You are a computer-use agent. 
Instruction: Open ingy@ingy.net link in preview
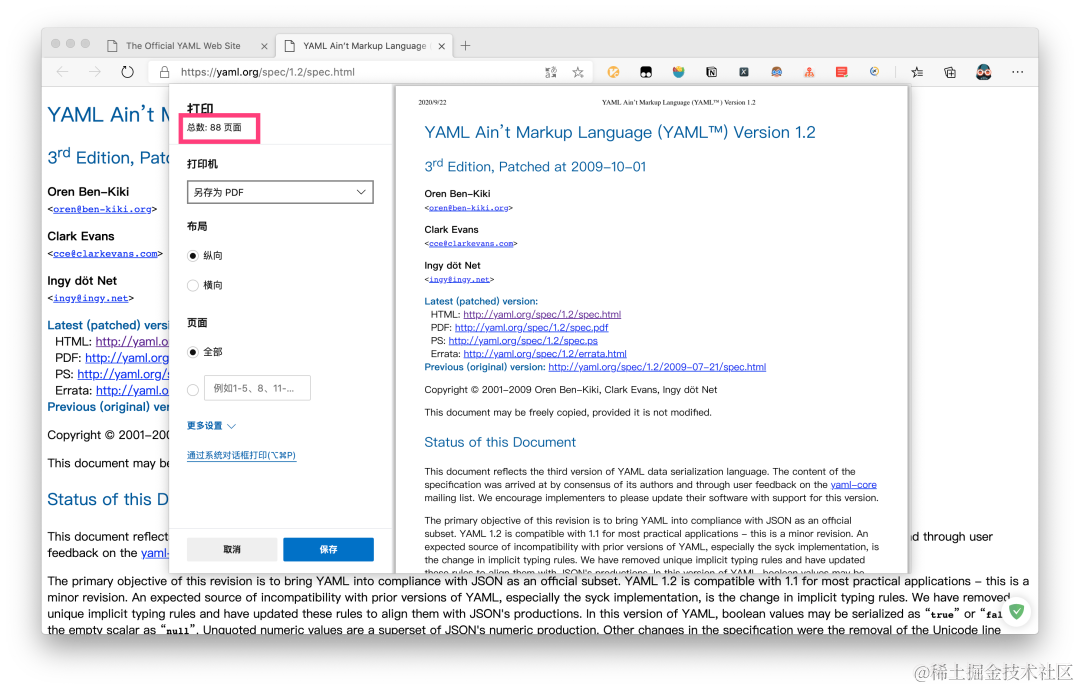tap(459, 279)
